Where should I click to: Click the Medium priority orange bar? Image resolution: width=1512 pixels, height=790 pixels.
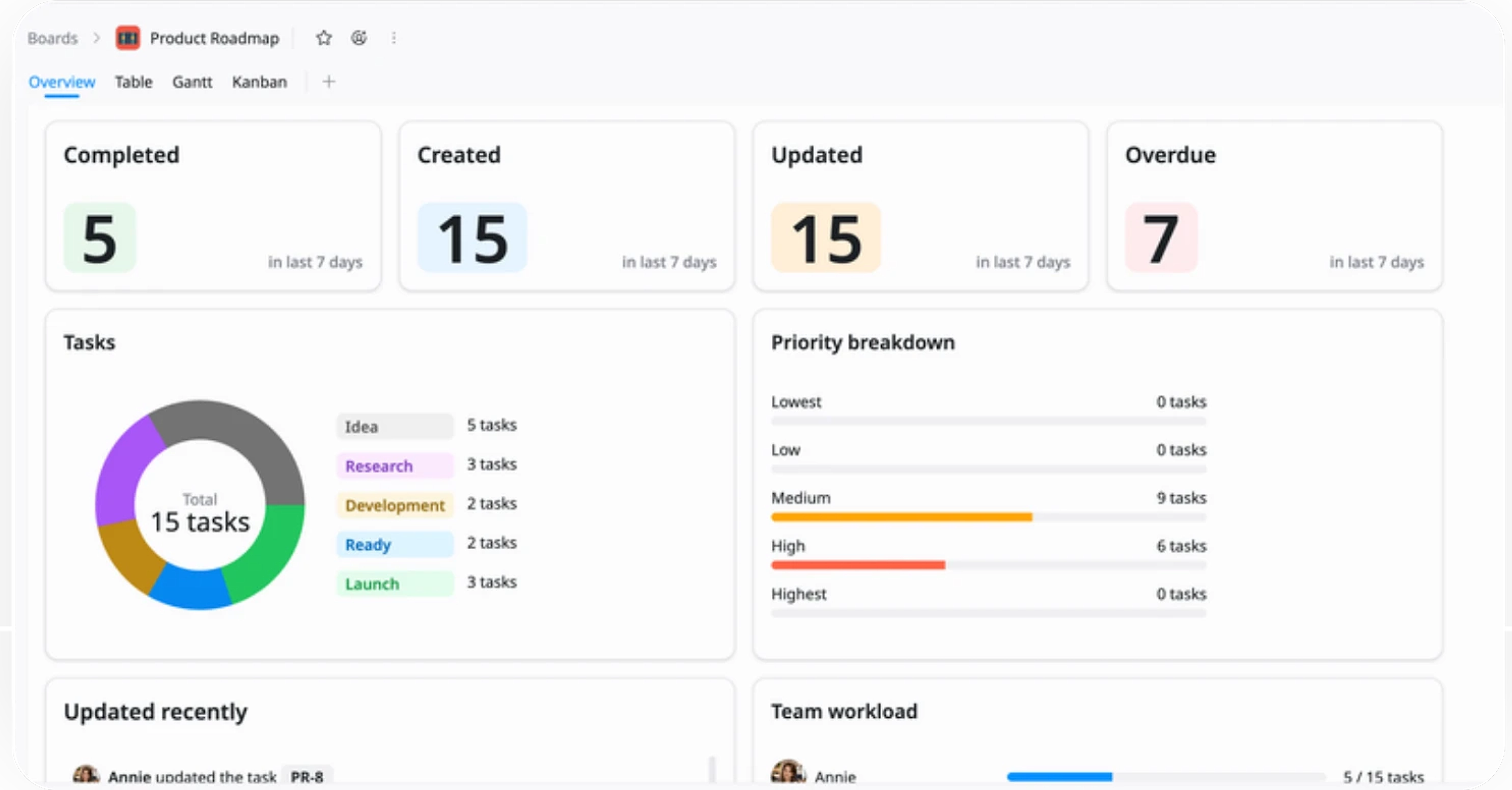pos(902,517)
